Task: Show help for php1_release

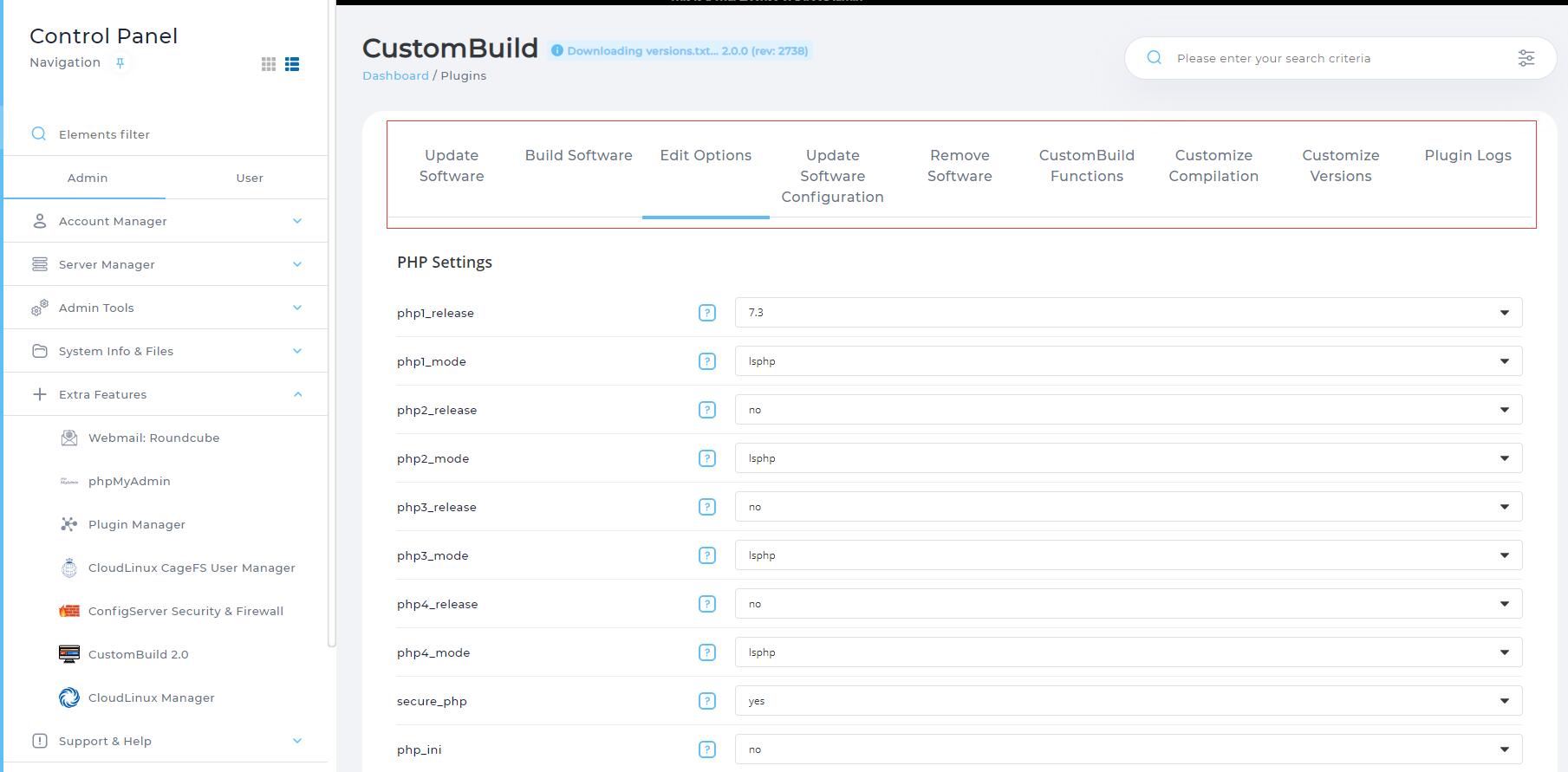Action: 707,313
